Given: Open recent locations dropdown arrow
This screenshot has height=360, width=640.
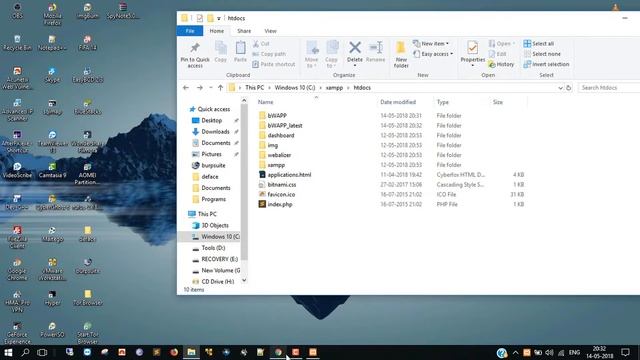Looking at the screenshot, I should point(211,88).
